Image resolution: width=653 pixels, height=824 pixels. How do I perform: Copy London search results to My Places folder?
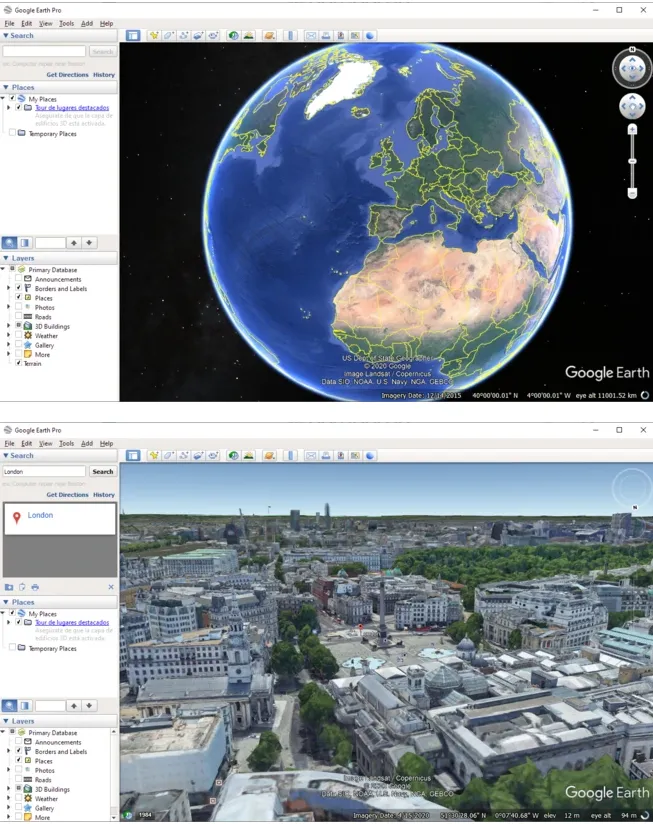click(9, 587)
